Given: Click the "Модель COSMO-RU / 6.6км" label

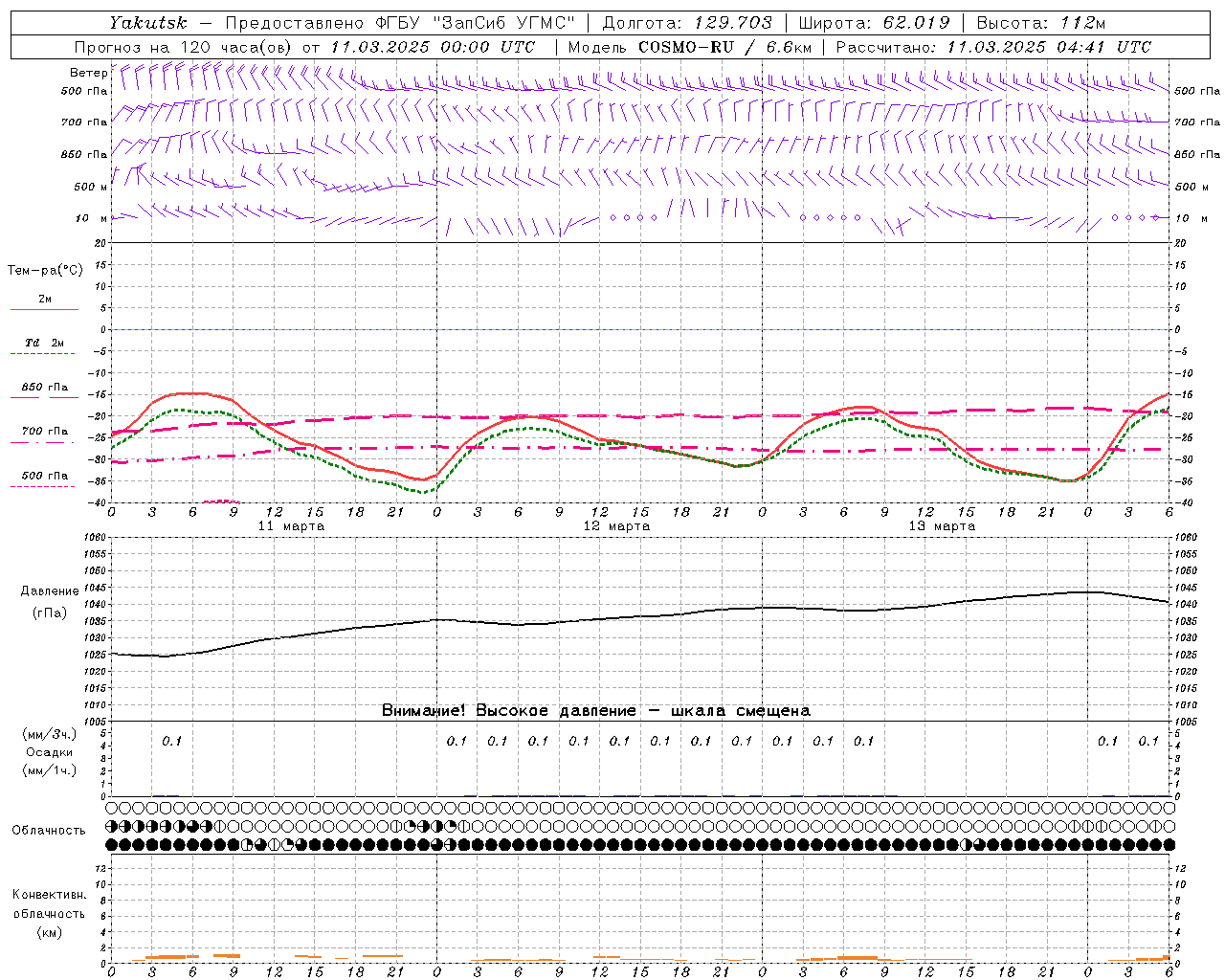Looking at the screenshot, I should 690,47.
